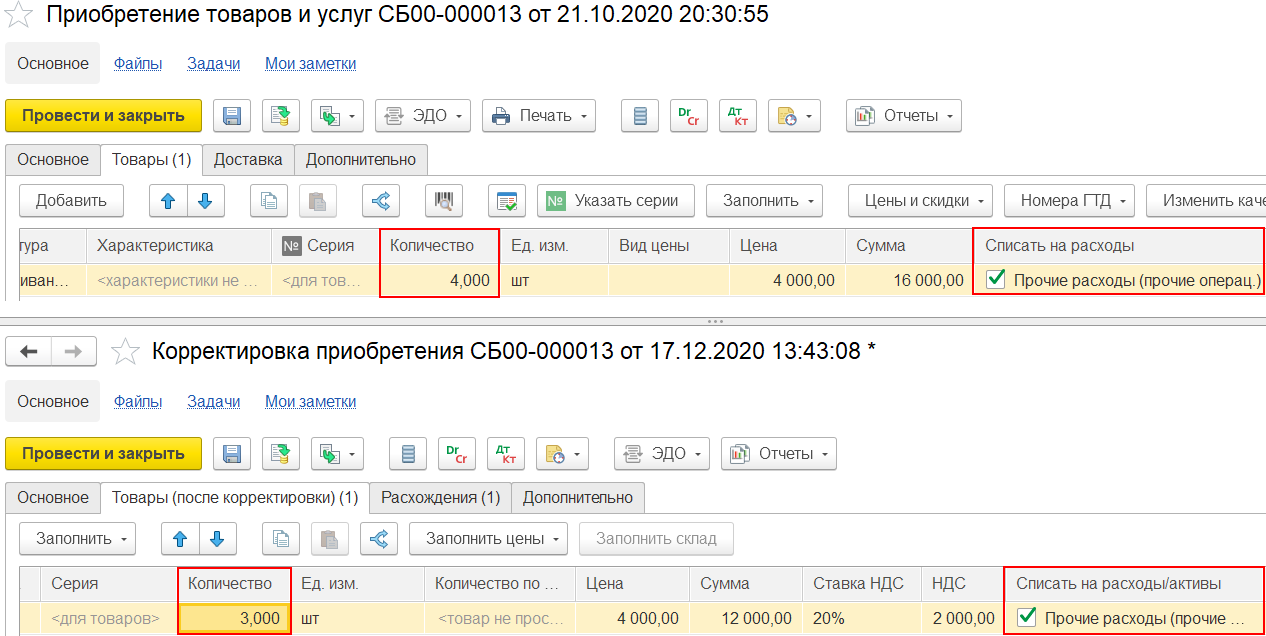Click the barcode search icon in Товары tab
This screenshot has width=1266, height=636.
click(443, 200)
